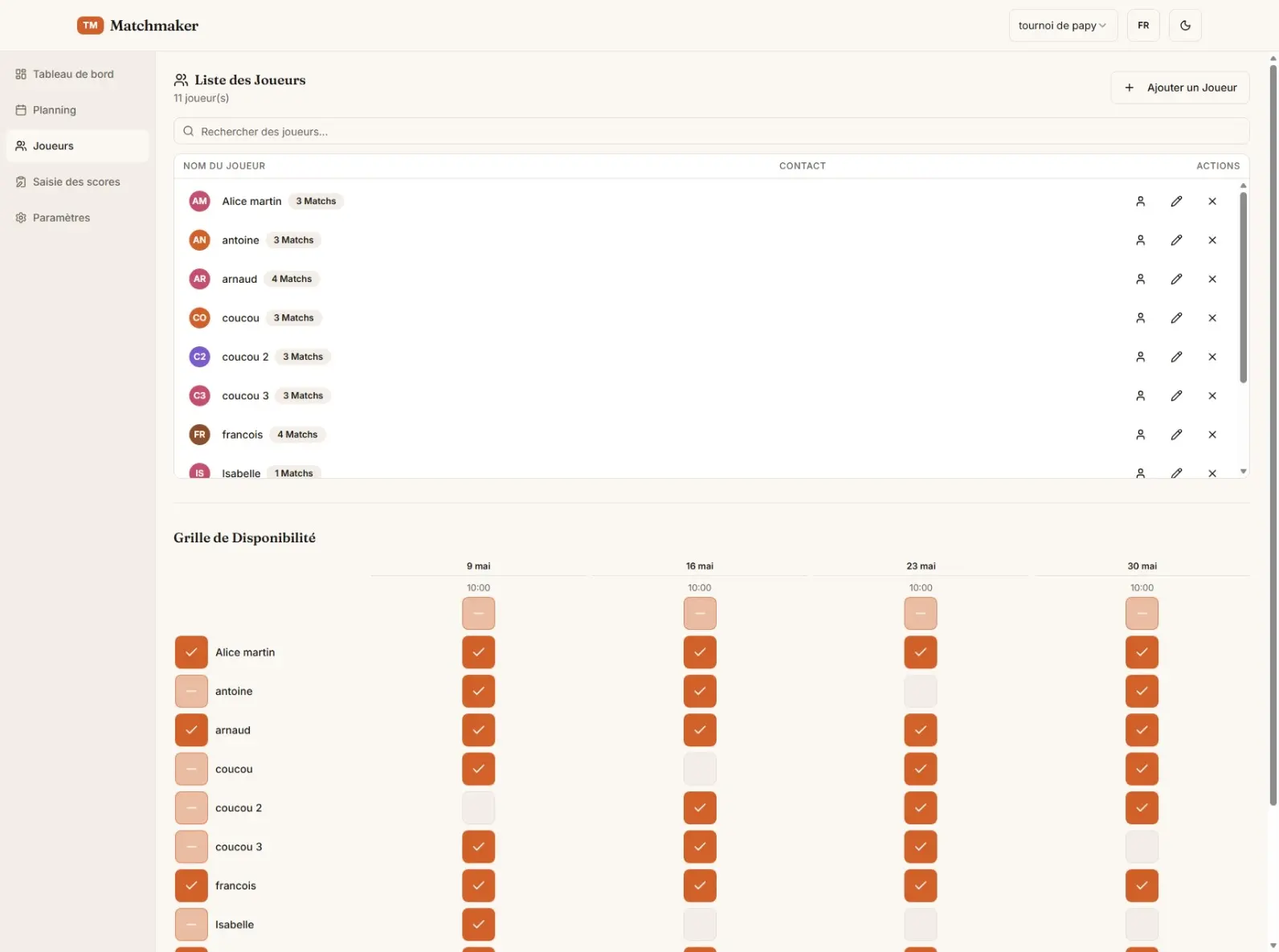The height and width of the screenshot is (952, 1279).
Task: Toggle the 9 mai column-wide checkbox
Action: click(x=478, y=614)
